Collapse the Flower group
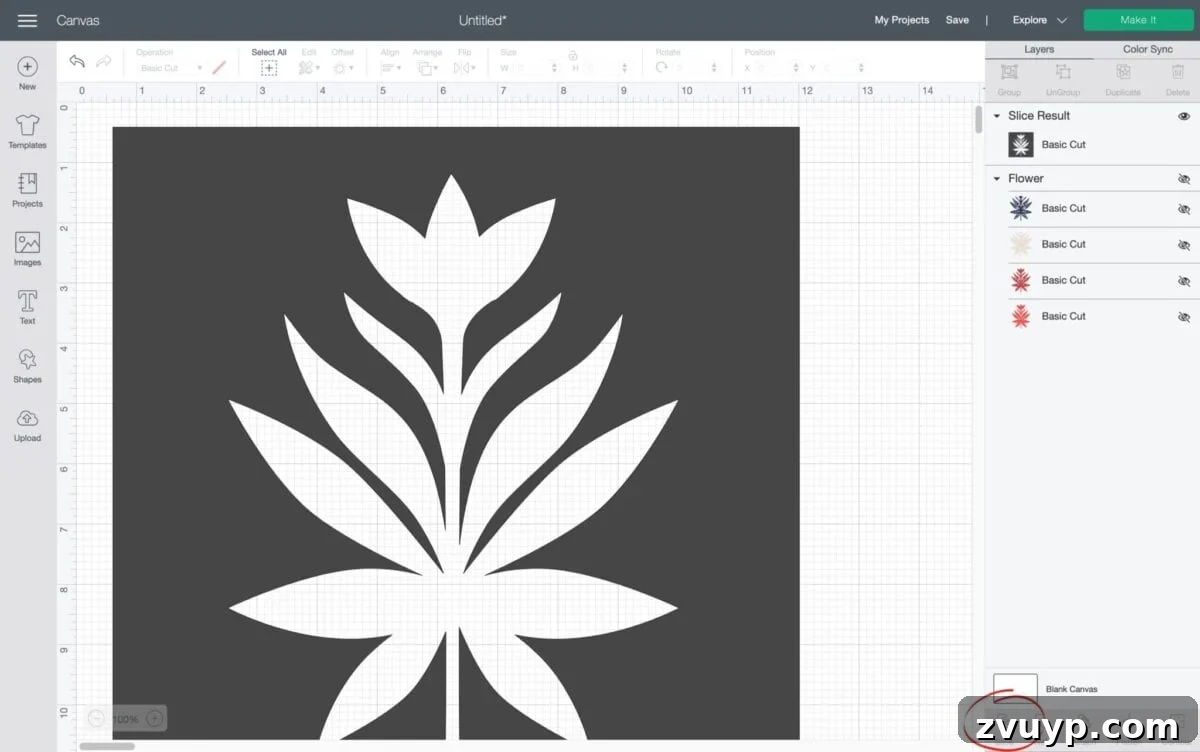The height and width of the screenshot is (752, 1200). click(996, 179)
